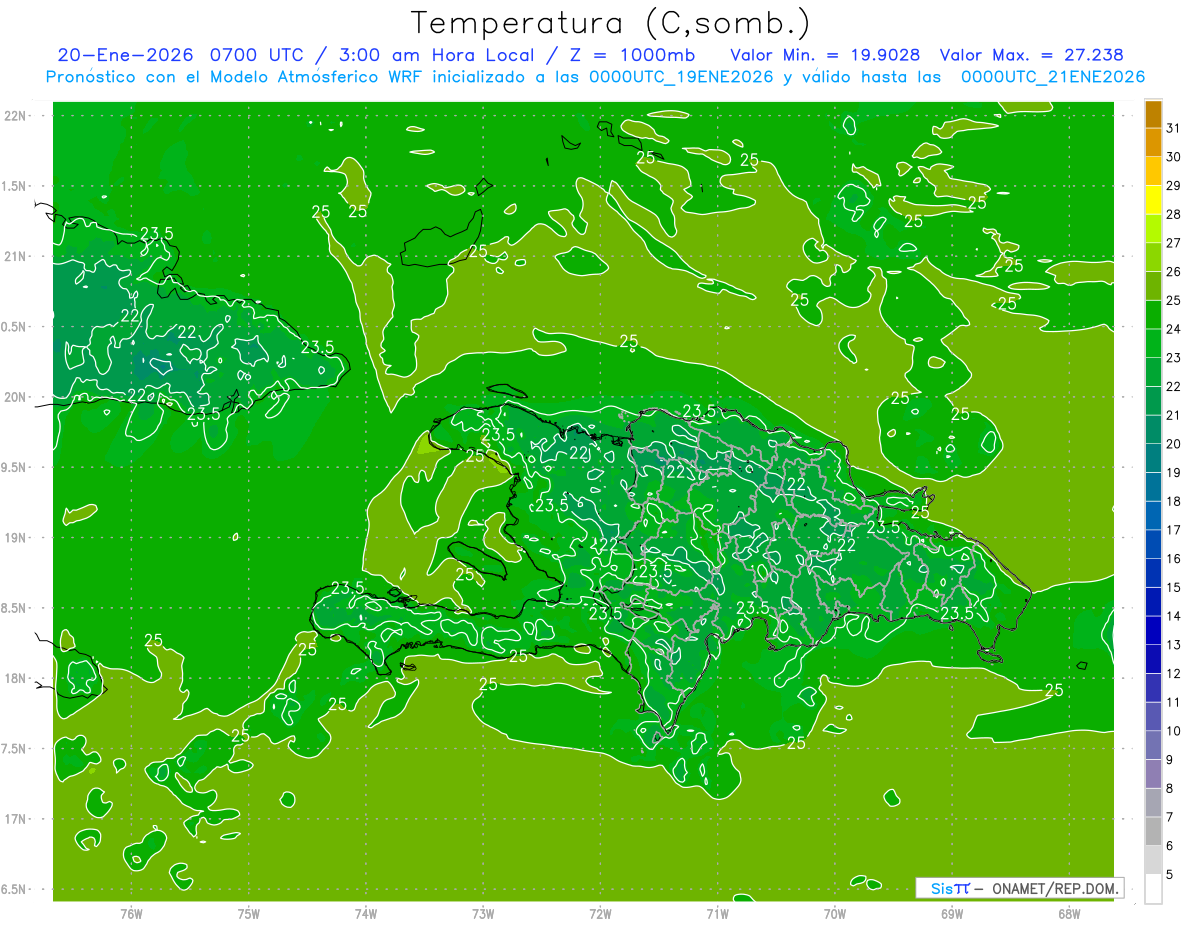Click the "69W" longitude axis label
This screenshot has width=1200, height=927.
pos(952,913)
